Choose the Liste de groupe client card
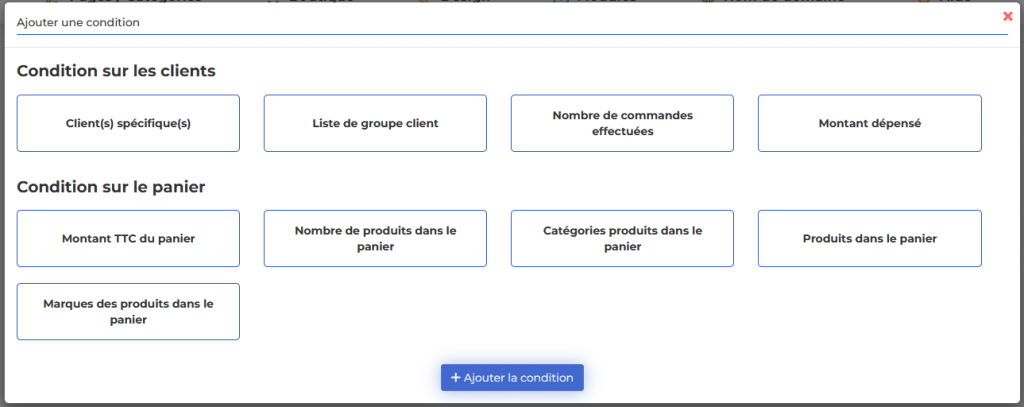 click(x=376, y=123)
